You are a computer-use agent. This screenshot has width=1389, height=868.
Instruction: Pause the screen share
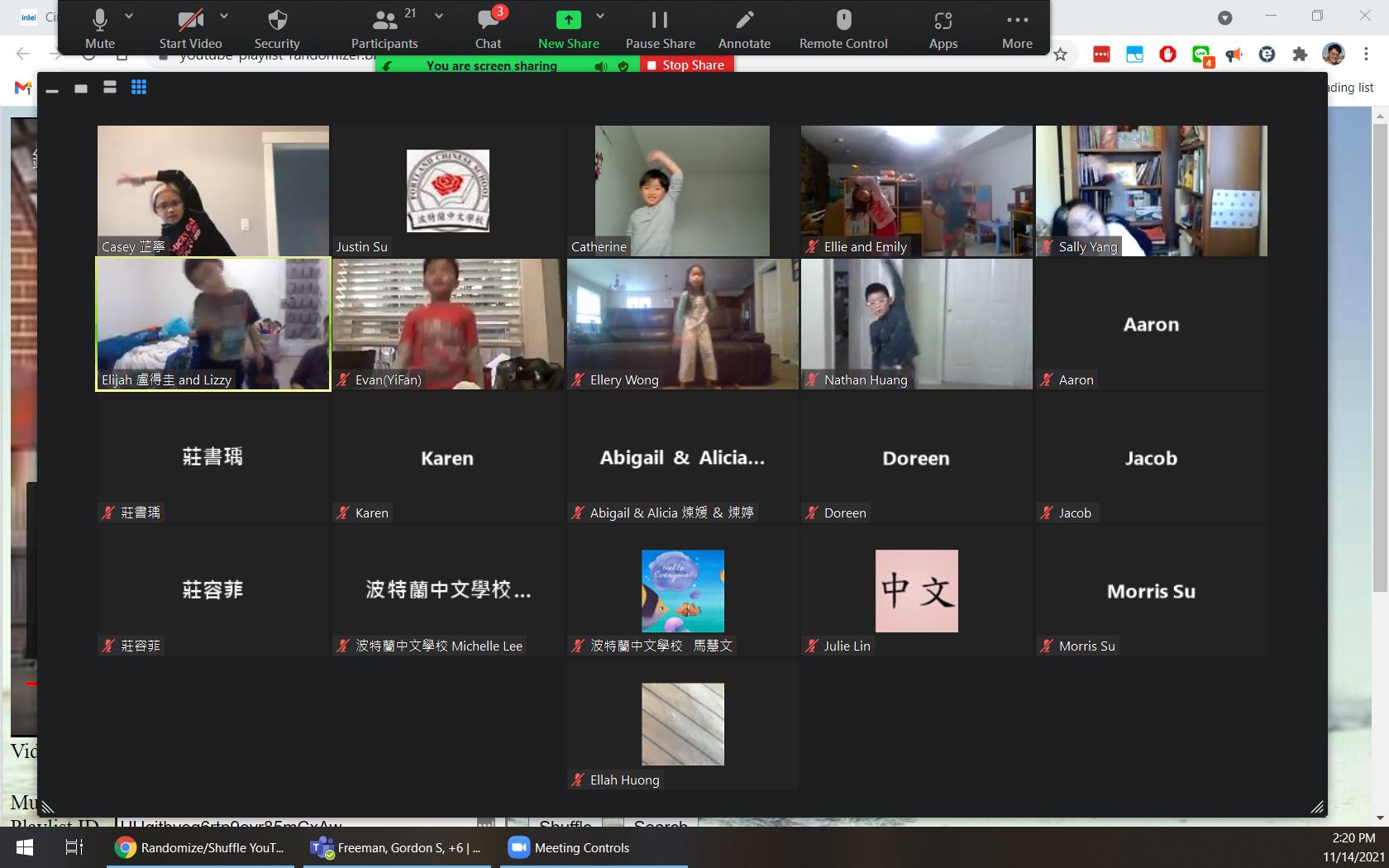coord(660,20)
